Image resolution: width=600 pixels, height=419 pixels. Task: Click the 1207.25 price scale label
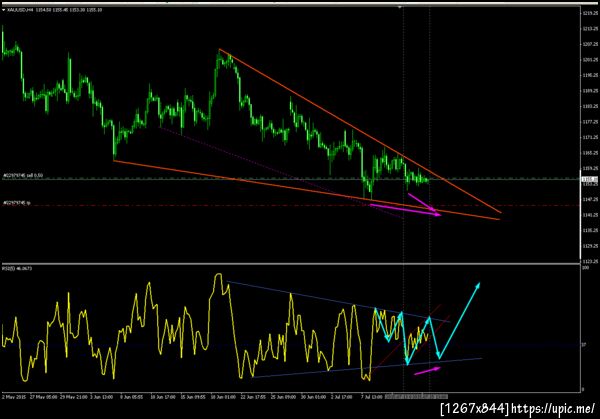click(590, 44)
